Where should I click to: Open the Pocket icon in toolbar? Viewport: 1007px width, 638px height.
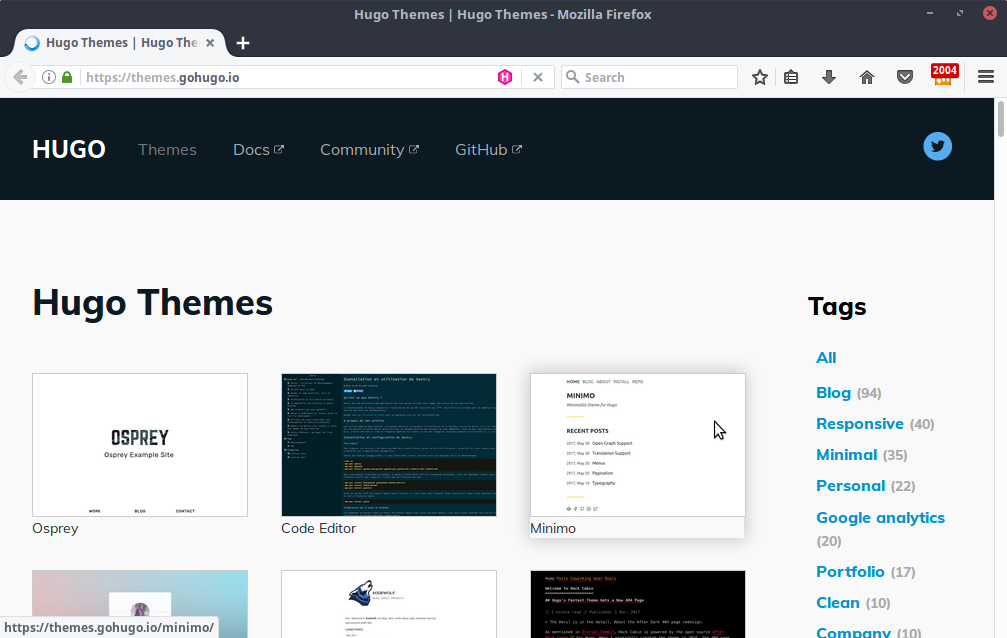coord(904,77)
